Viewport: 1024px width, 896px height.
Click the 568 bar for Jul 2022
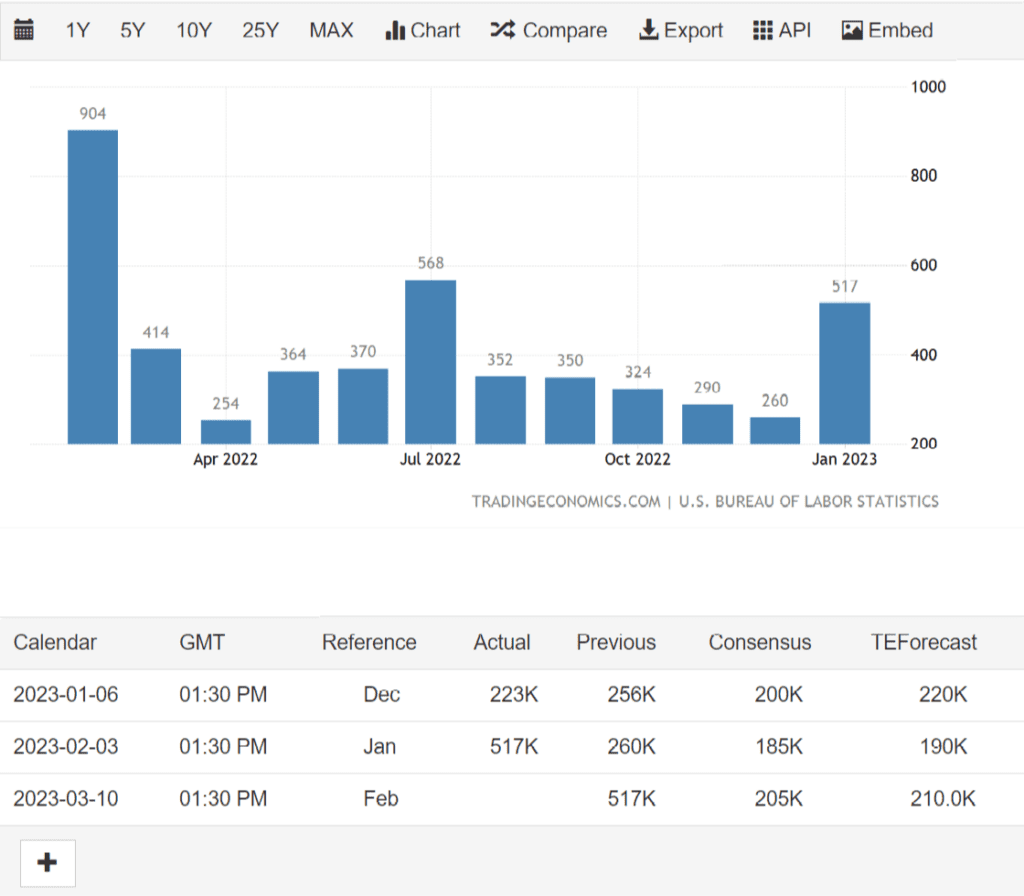pyautogui.click(x=430, y=362)
